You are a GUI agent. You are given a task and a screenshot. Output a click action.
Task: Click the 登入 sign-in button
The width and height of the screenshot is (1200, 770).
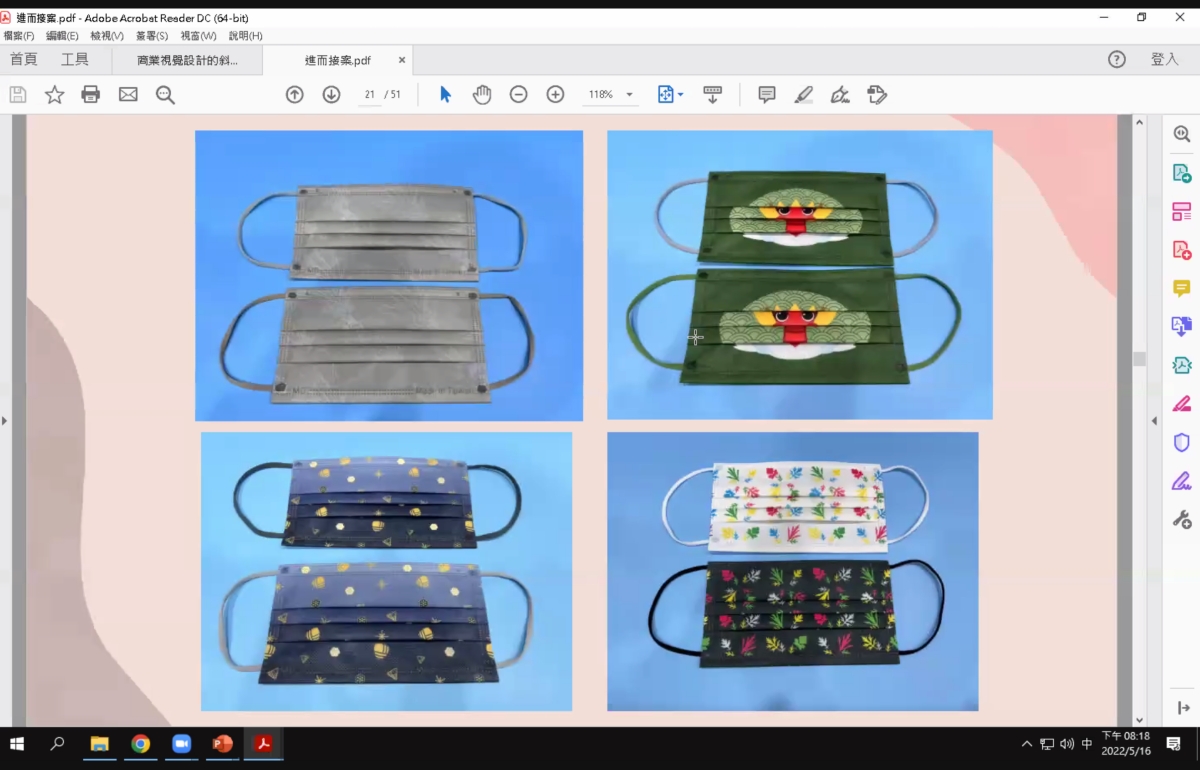point(1164,60)
